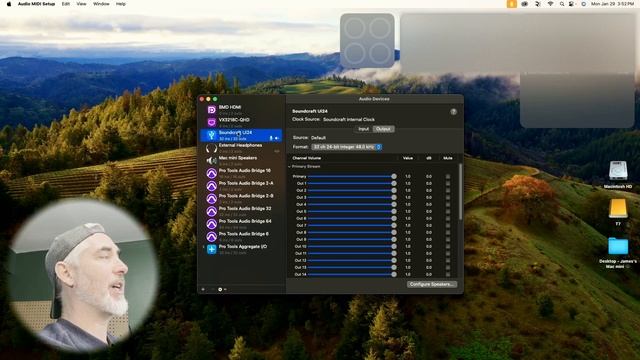Click the Siri icon in the menu bar
Image resolution: width=640 pixels, height=360 pixels.
coord(584,4)
